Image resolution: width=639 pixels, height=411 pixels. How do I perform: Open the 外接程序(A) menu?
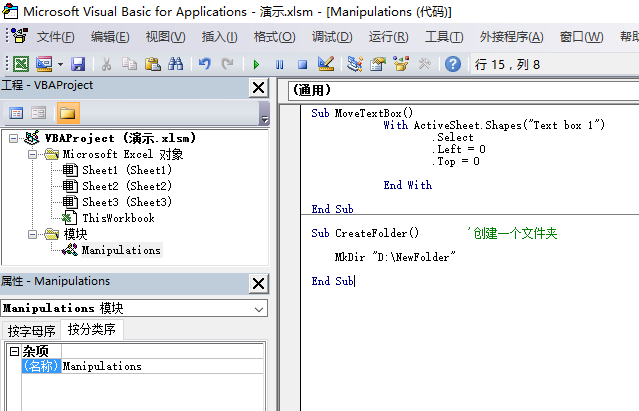(x=511, y=37)
